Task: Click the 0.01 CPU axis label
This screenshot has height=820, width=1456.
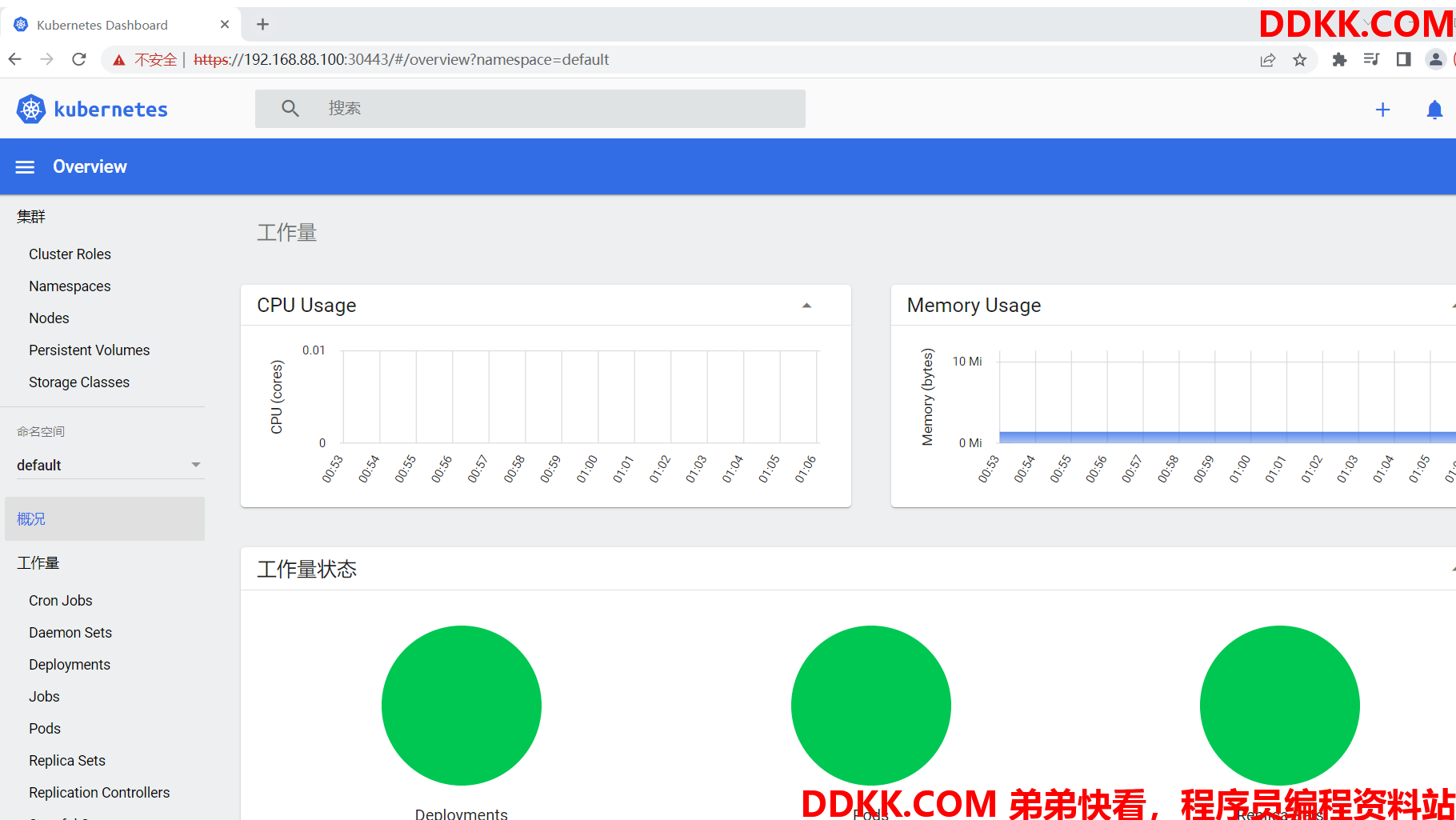Action: coord(314,350)
